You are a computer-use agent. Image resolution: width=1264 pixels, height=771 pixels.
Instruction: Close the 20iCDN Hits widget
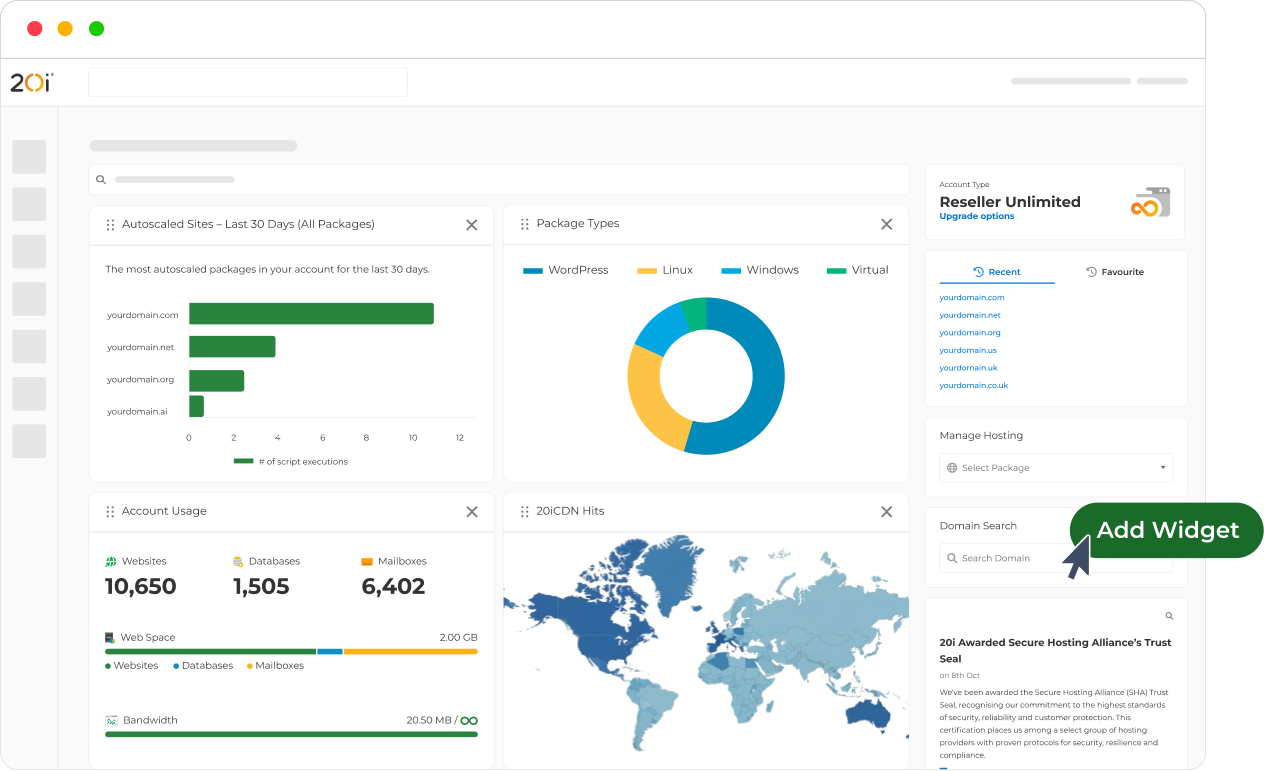(x=886, y=512)
